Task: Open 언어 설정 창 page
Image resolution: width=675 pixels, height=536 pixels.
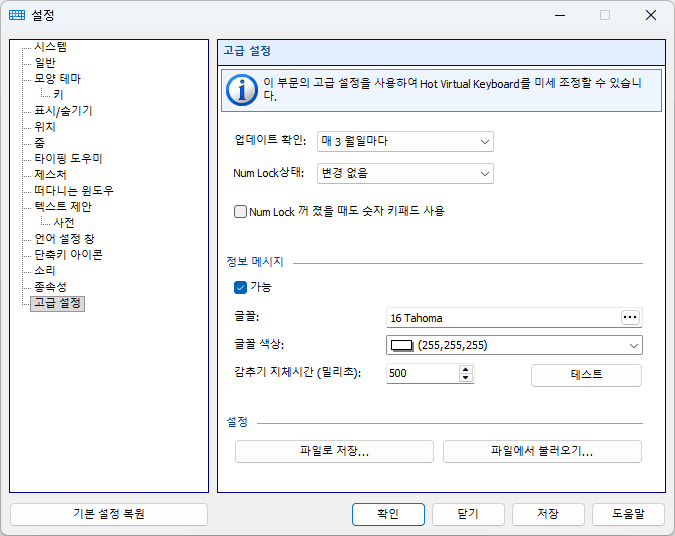Action: (x=65, y=239)
